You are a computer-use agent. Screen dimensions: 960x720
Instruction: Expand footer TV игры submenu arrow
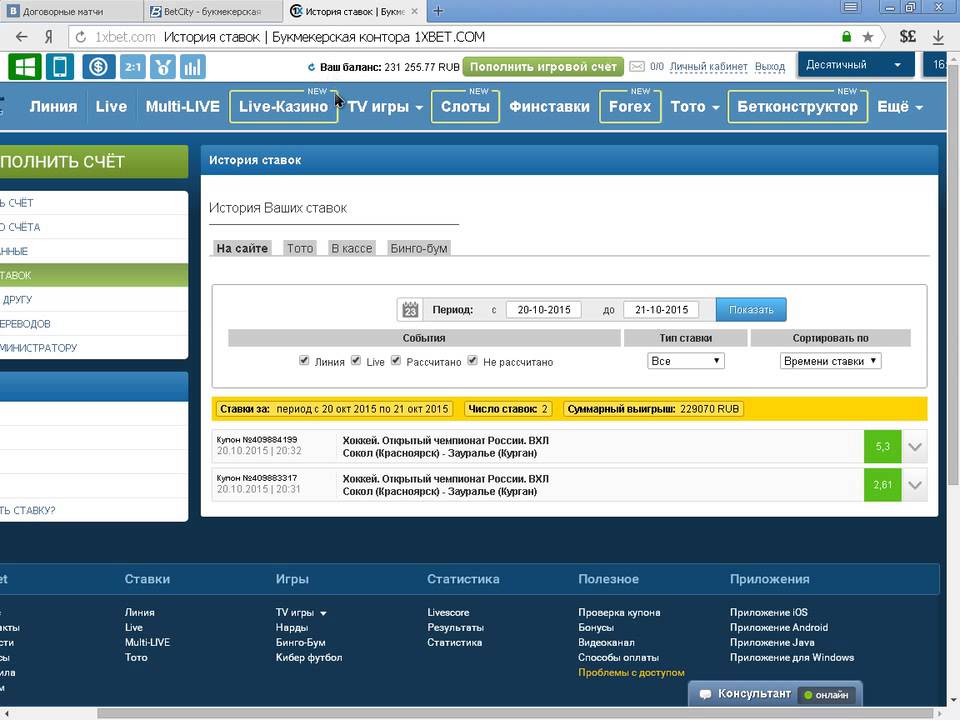pyautogui.click(x=323, y=613)
